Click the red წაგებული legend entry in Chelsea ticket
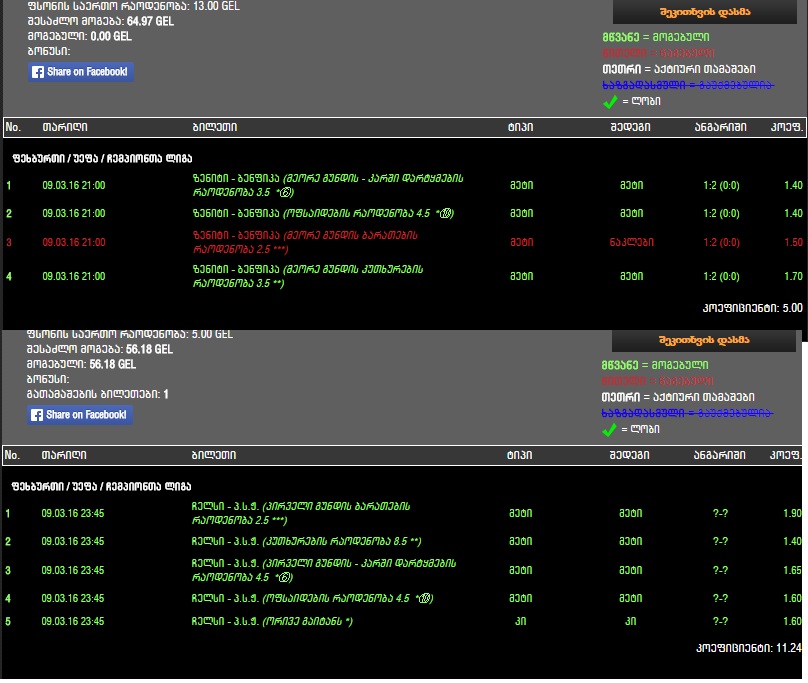 tap(658, 381)
